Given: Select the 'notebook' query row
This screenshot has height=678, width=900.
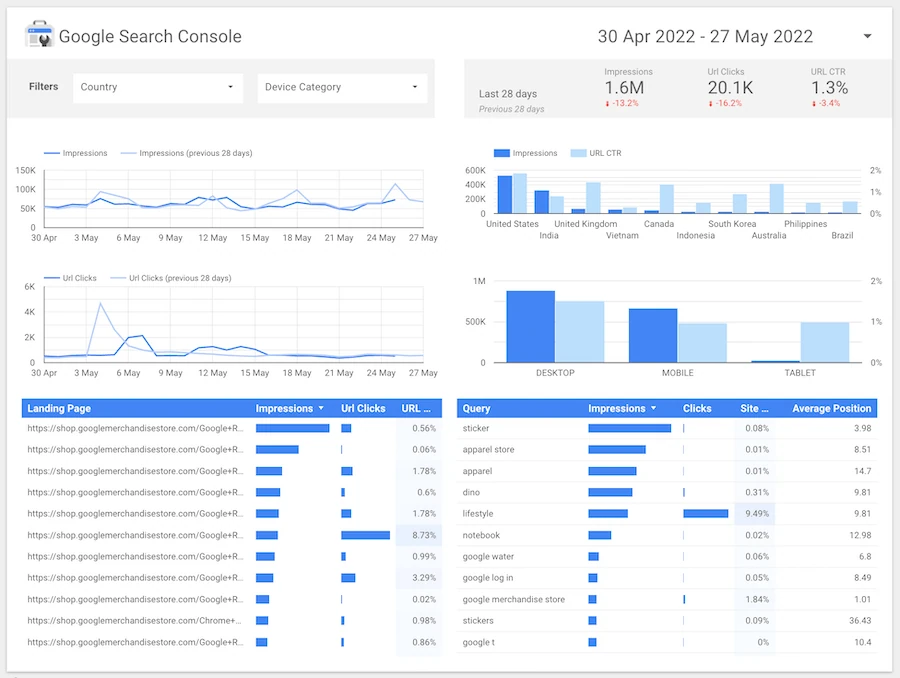Looking at the screenshot, I should pyautogui.click(x=667, y=535).
